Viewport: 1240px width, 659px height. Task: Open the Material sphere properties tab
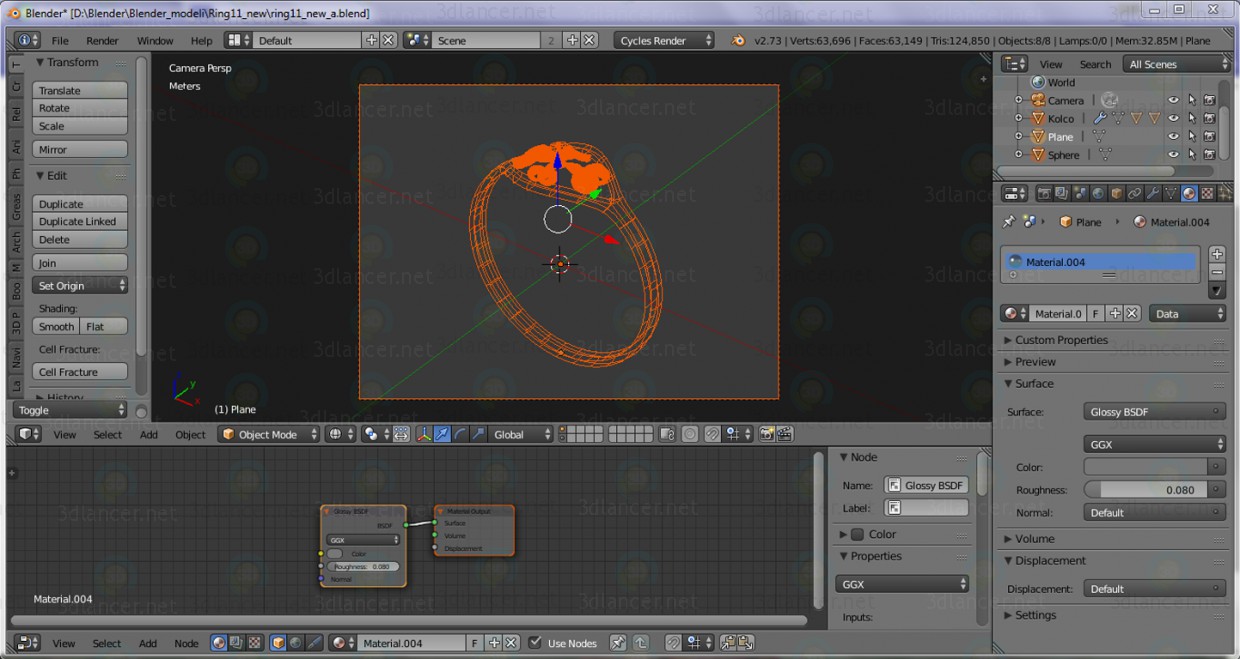pos(1189,193)
